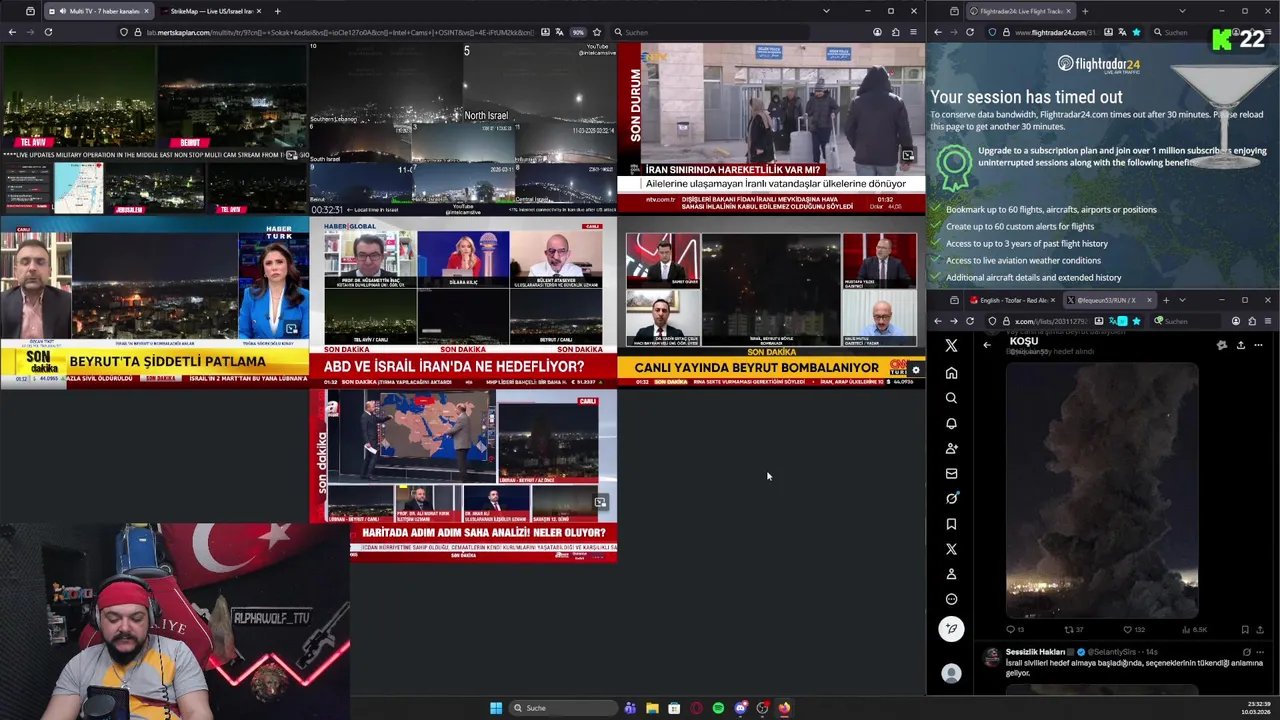The image size is (1280, 720).
Task: Open Opera browser icon in taskbar
Action: click(x=696, y=708)
